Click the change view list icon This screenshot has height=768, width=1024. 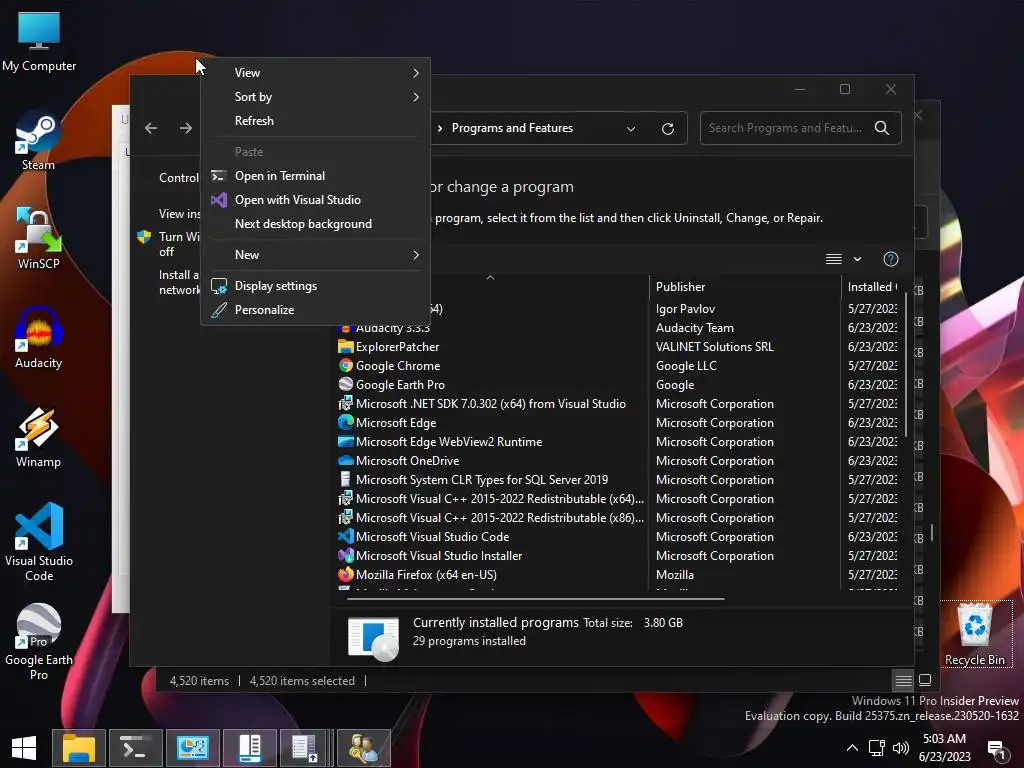833,259
